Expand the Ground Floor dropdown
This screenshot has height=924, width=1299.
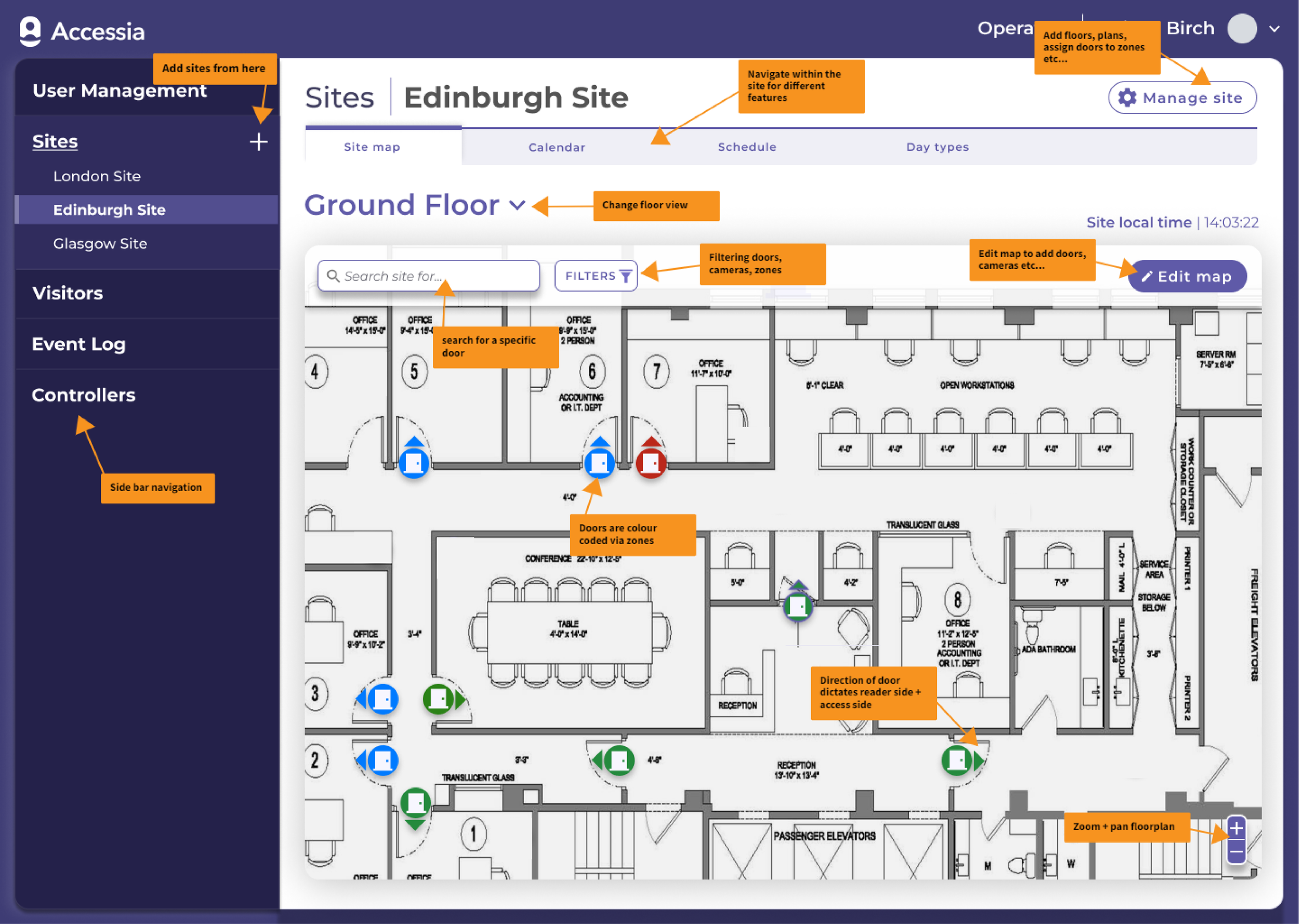point(516,205)
